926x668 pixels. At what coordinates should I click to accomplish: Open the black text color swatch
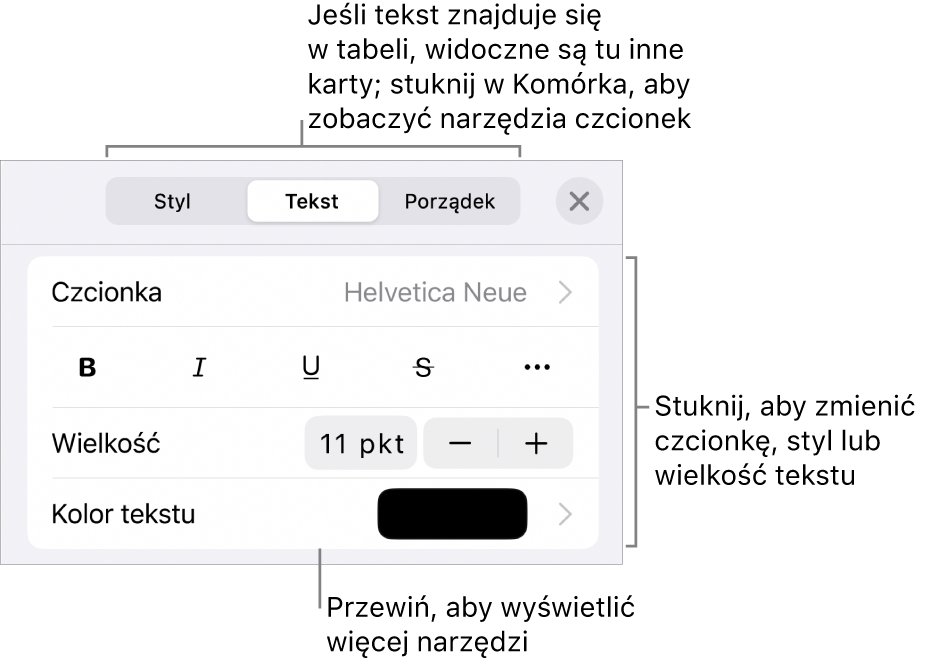pyautogui.click(x=452, y=514)
